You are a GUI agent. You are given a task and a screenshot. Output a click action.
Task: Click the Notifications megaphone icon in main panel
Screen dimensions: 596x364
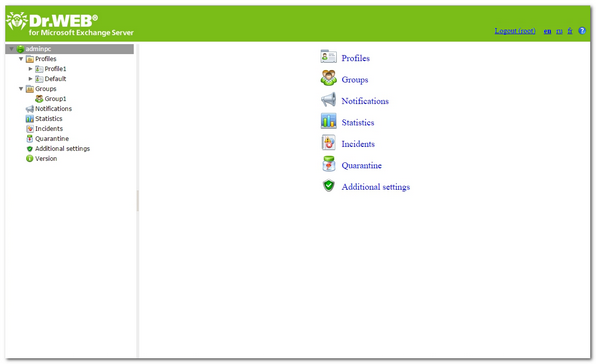[328, 100]
